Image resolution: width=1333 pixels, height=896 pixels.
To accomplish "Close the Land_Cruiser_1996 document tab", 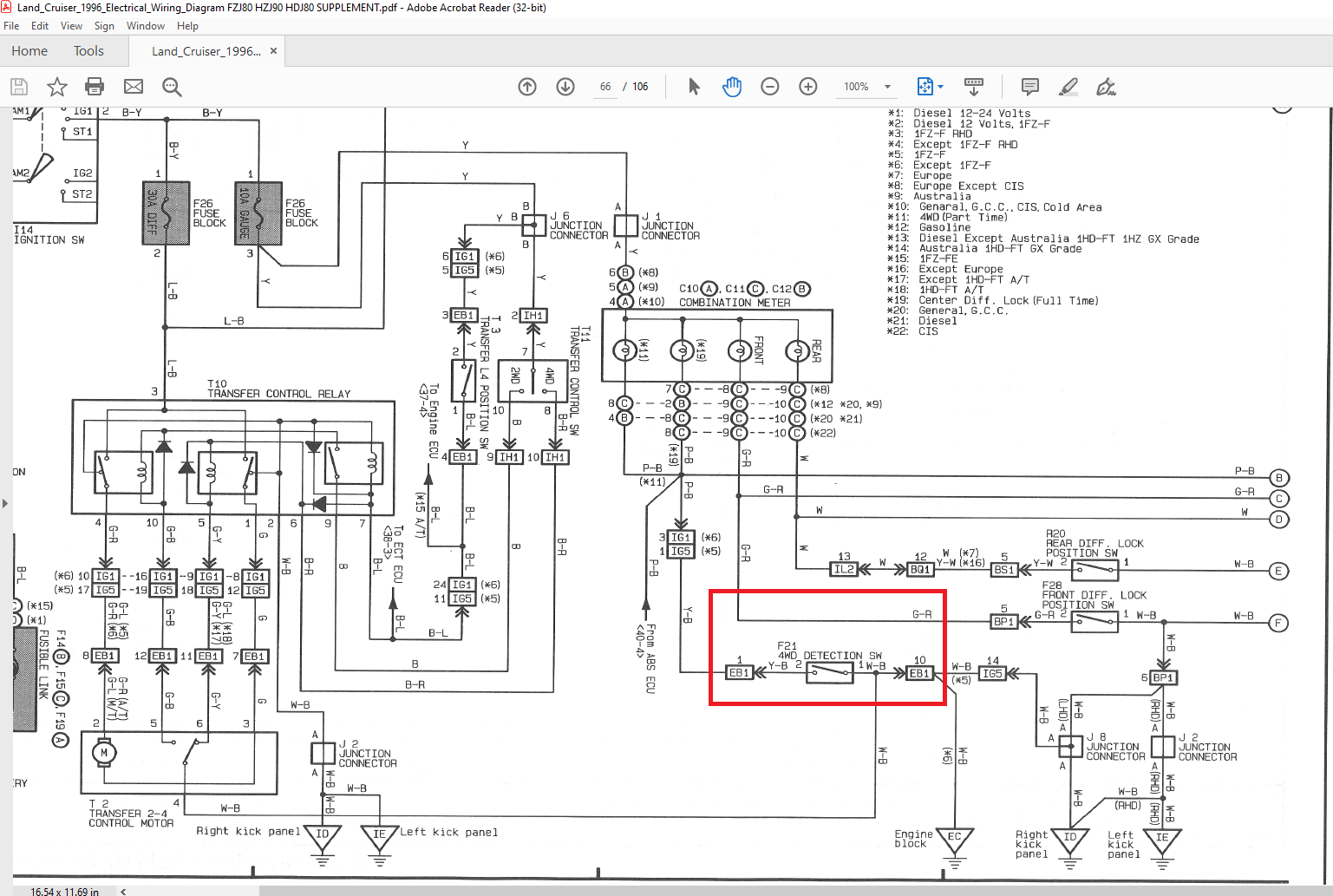I will 274,51.
